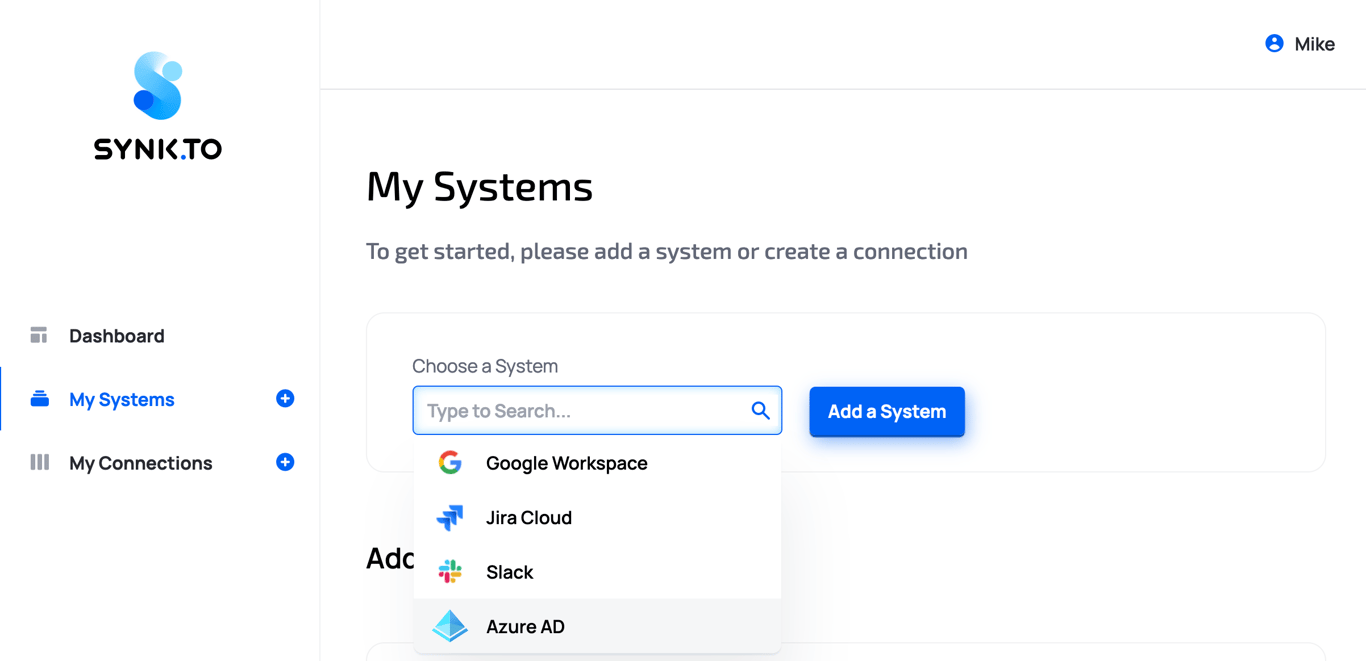1366x661 pixels.
Task: Choose Jira Cloud from the list
Action: coord(597,517)
